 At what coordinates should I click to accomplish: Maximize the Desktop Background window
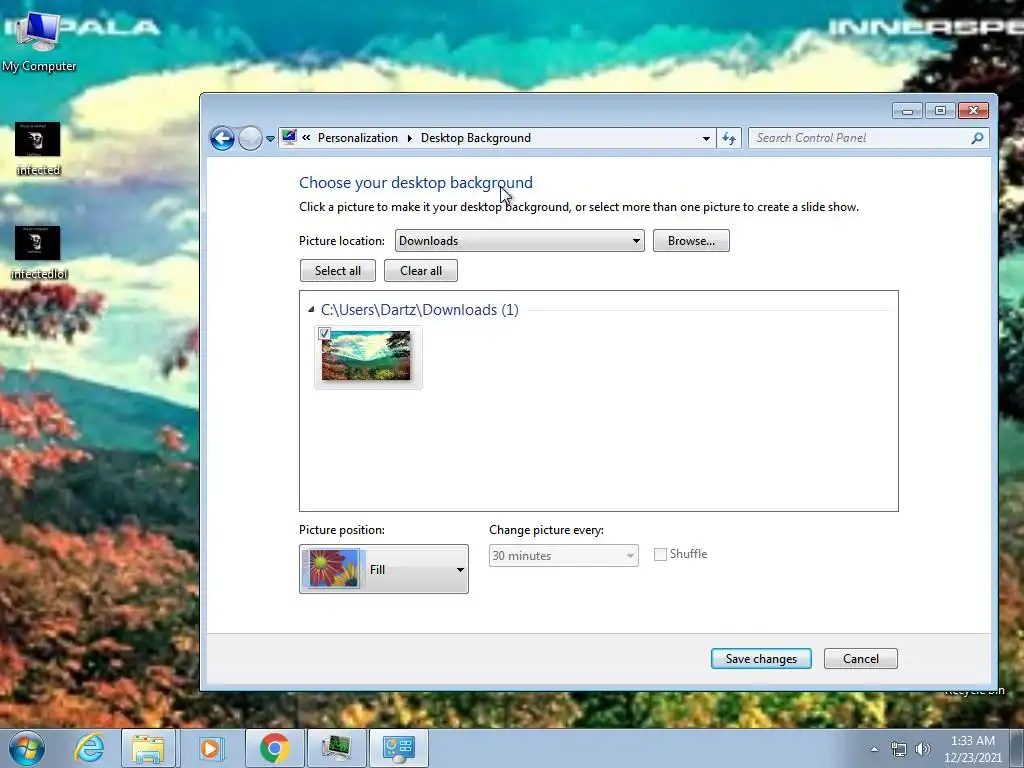(x=940, y=110)
